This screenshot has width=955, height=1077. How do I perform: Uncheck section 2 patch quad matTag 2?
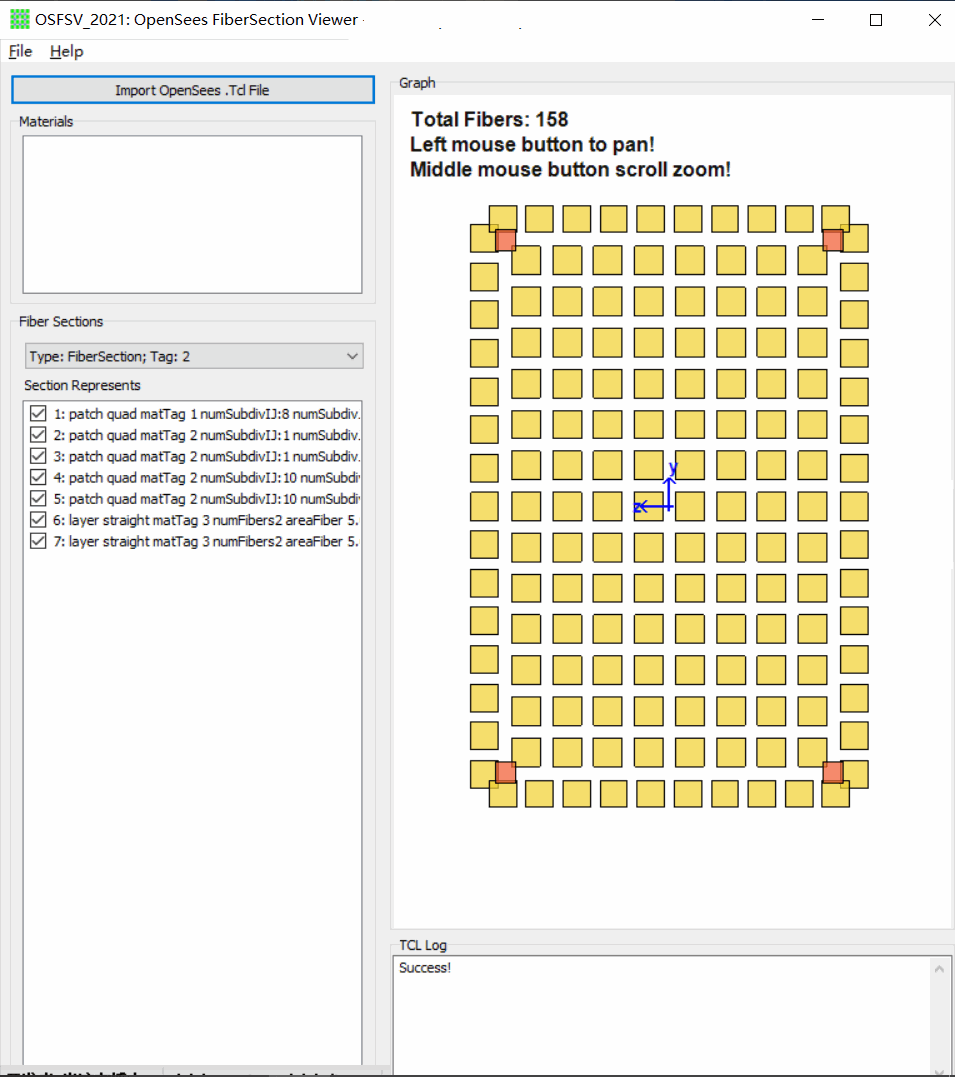[x=37, y=434]
